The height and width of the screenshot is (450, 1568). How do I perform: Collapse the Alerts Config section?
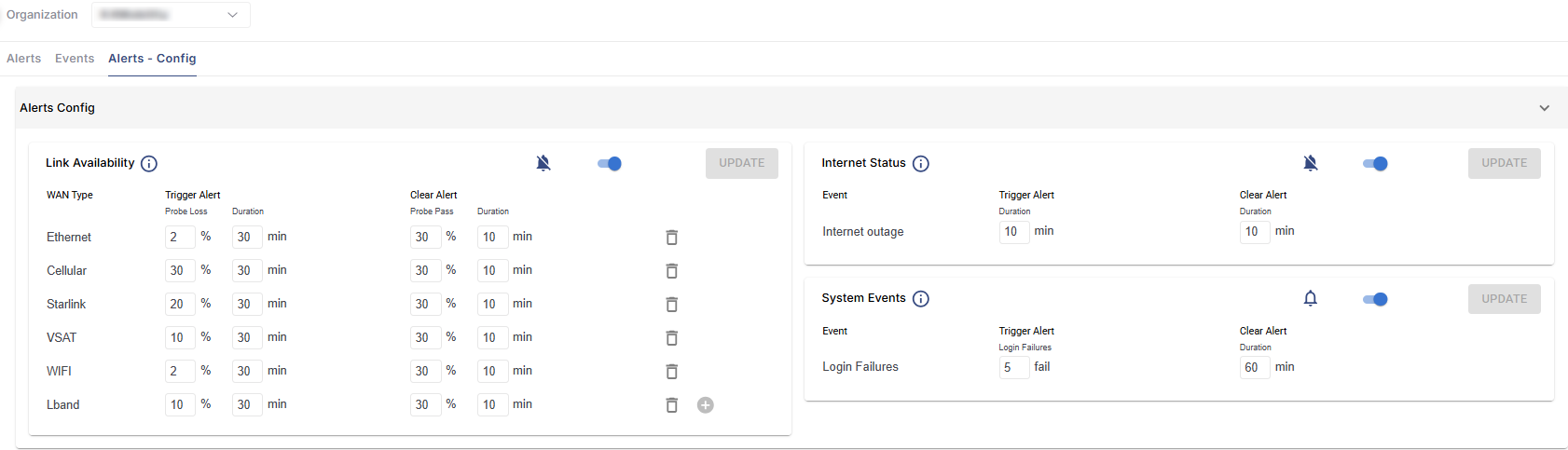(x=1544, y=108)
